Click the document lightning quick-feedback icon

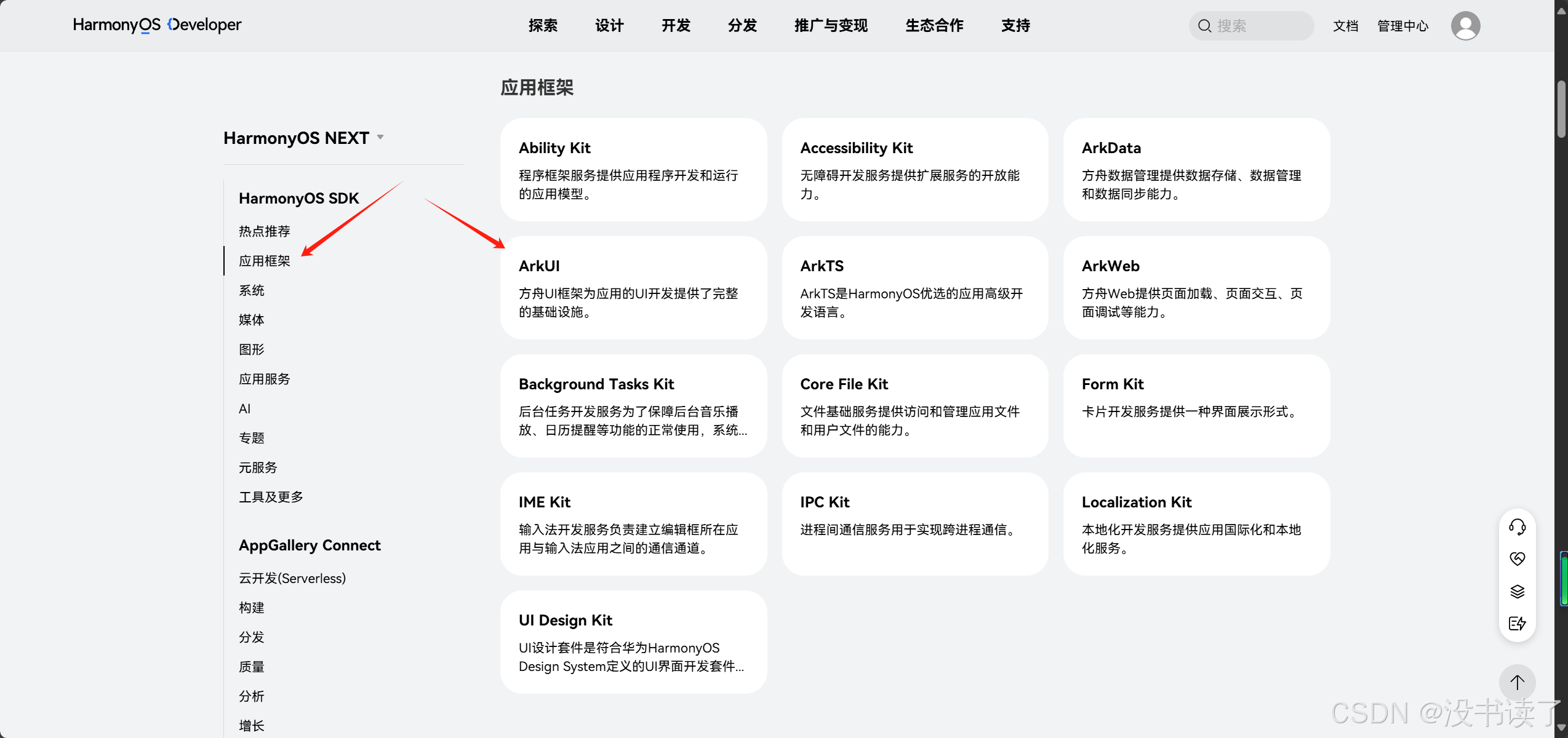(x=1517, y=623)
